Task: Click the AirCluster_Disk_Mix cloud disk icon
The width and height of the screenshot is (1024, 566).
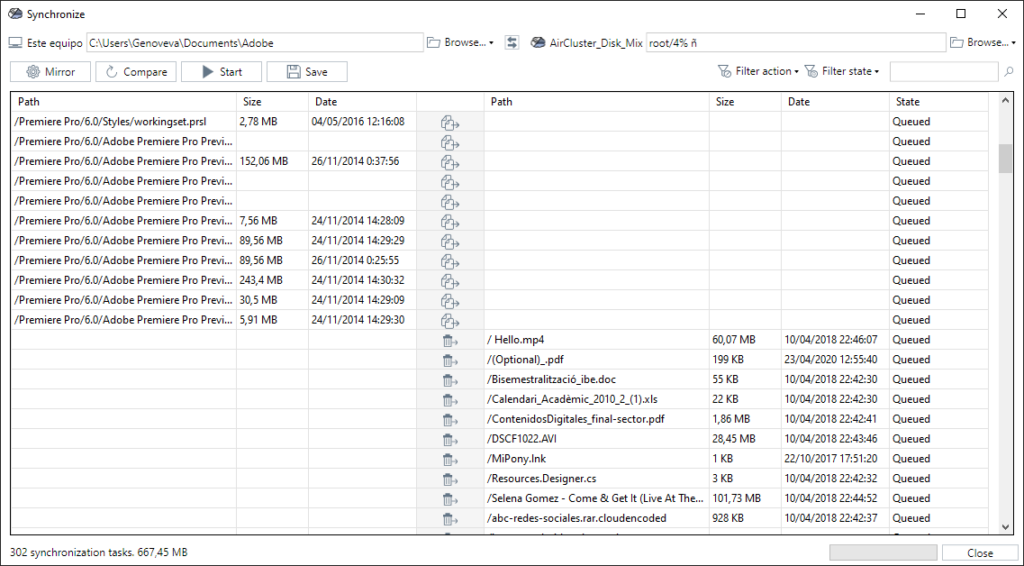Action: point(538,43)
